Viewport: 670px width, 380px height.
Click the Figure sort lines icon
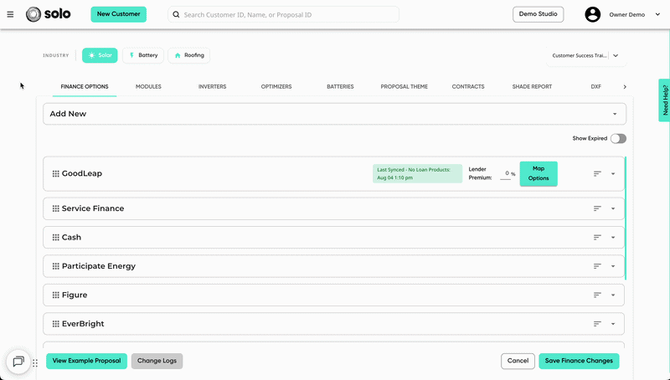click(597, 295)
